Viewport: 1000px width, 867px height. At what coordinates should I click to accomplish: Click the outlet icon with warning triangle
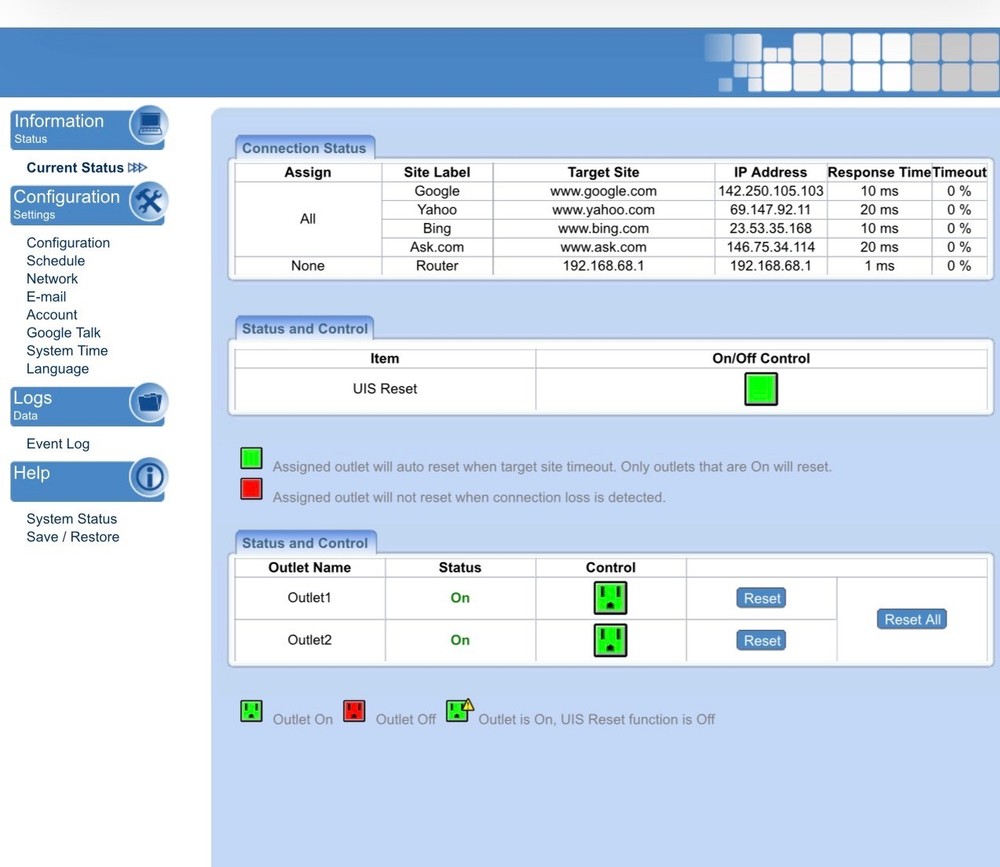(459, 711)
